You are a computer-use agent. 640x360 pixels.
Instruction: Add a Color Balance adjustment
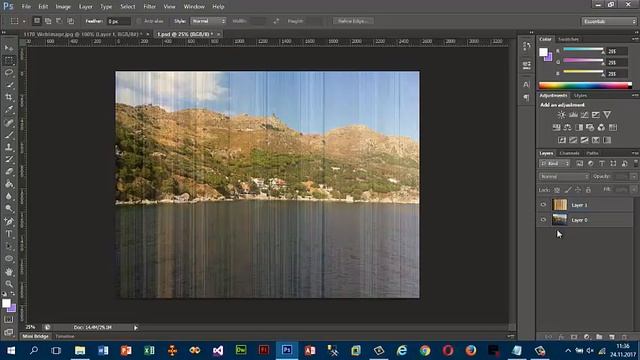(567, 127)
